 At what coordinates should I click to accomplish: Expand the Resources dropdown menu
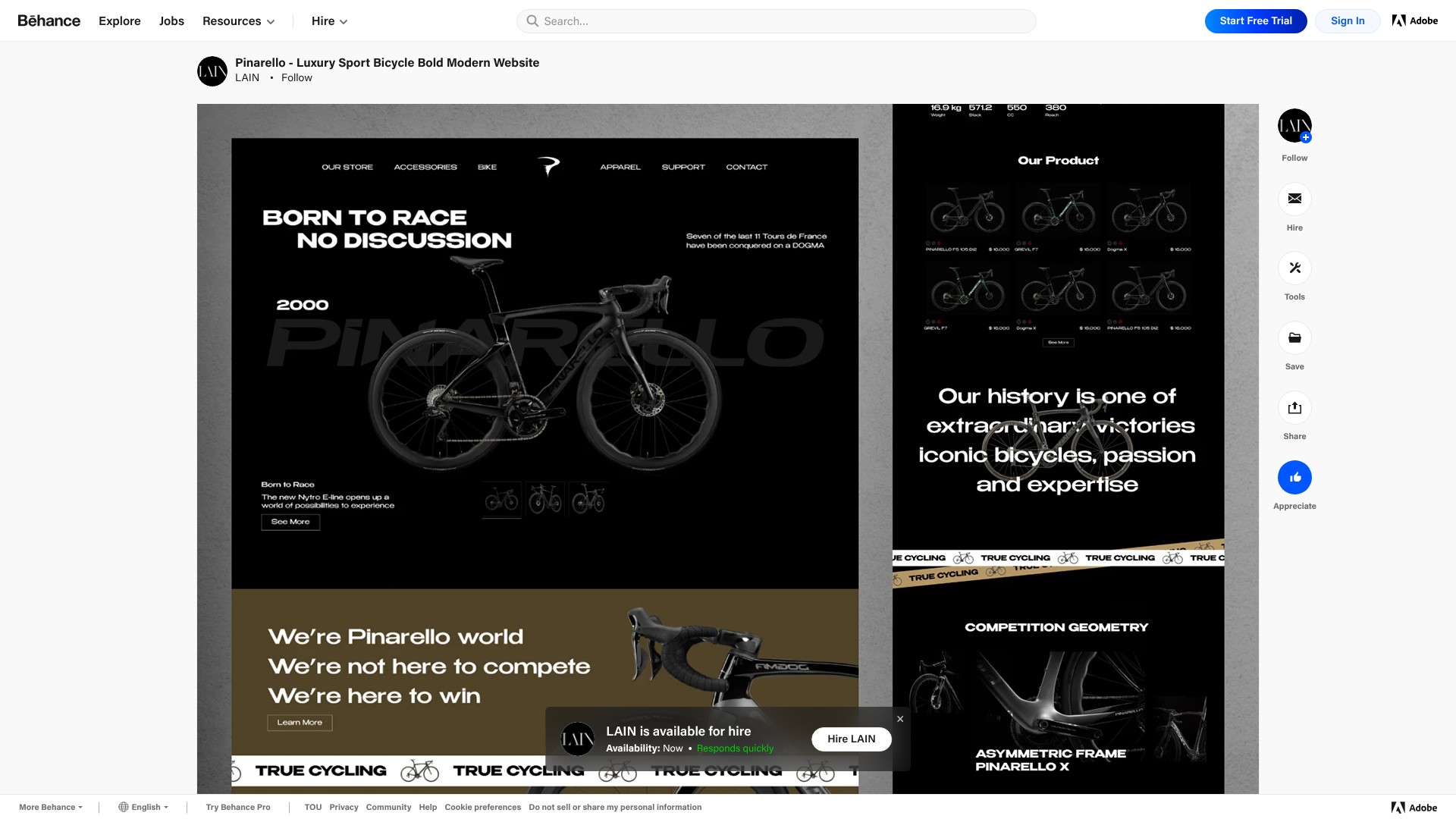[x=238, y=21]
